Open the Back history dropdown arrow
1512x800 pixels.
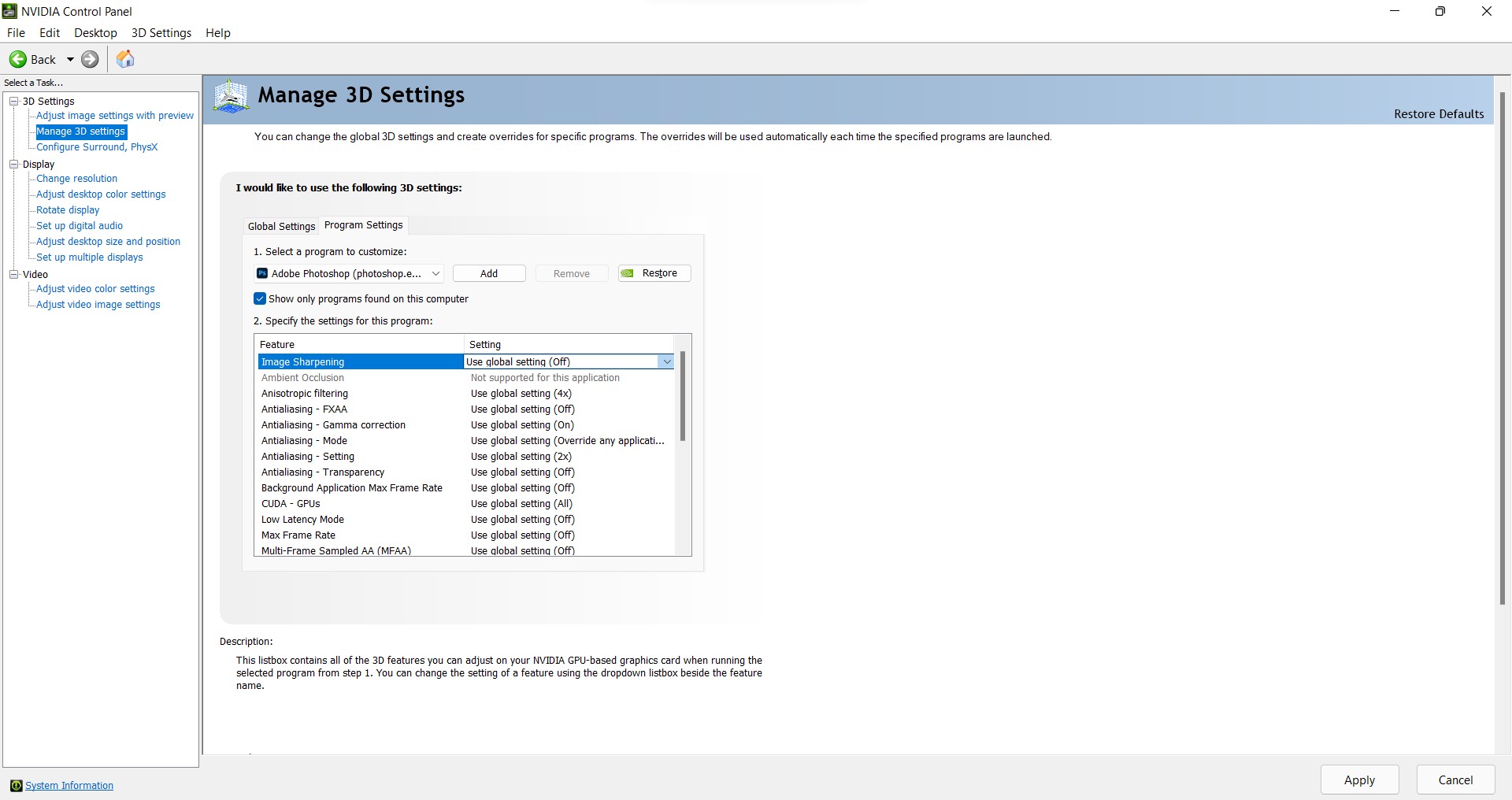click(x=70, y=59)
